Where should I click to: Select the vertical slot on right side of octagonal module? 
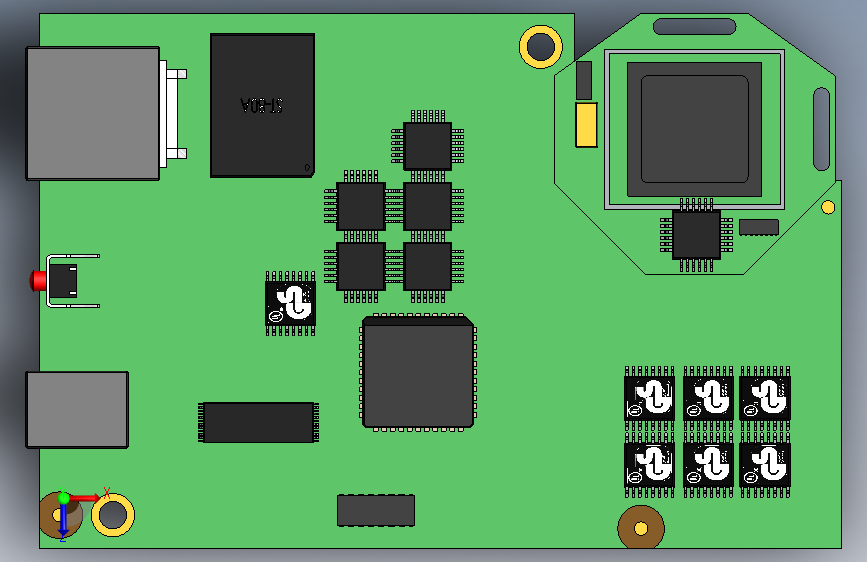[x=822, y=129]
